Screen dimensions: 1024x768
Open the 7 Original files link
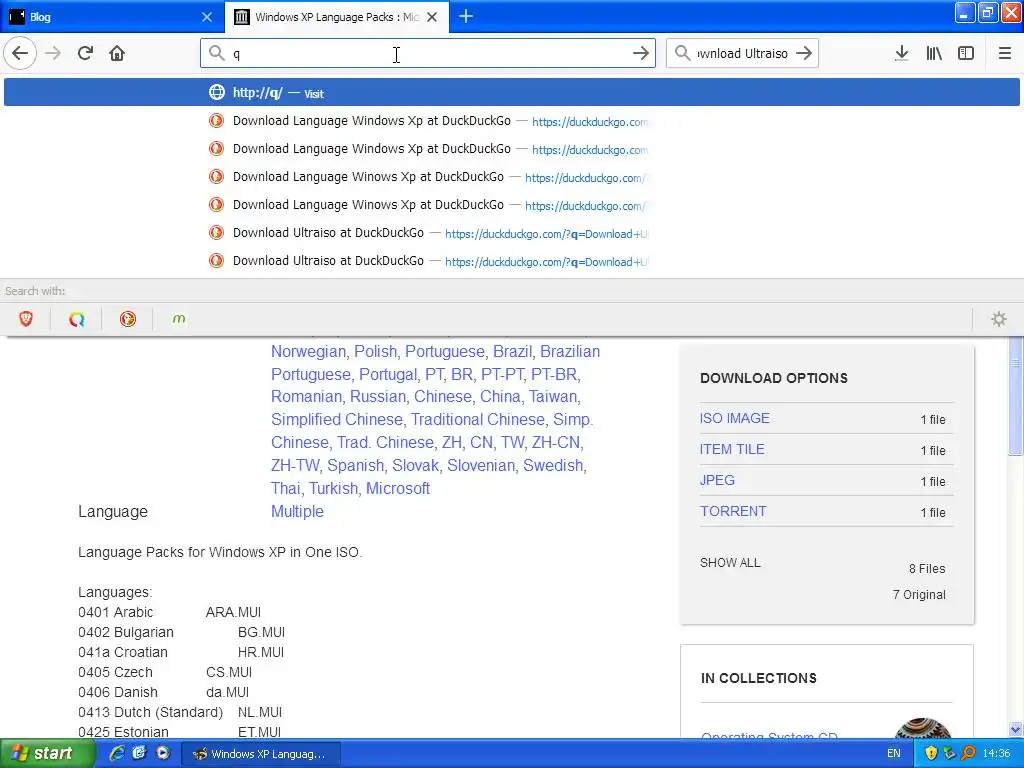[919, 594]
